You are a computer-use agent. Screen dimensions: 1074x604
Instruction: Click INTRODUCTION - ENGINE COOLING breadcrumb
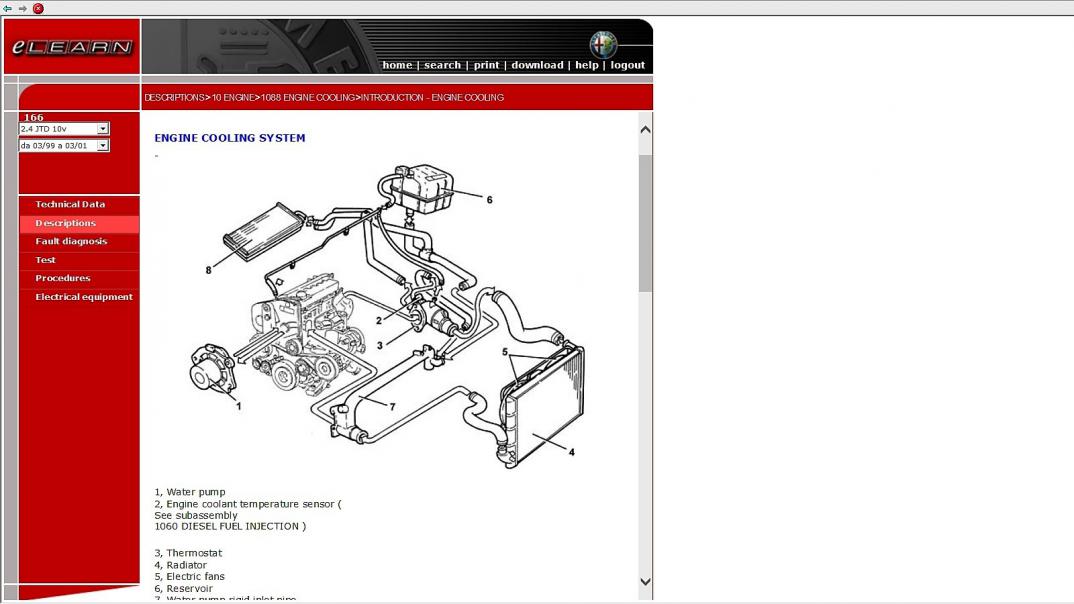click(x=432, y=97)
